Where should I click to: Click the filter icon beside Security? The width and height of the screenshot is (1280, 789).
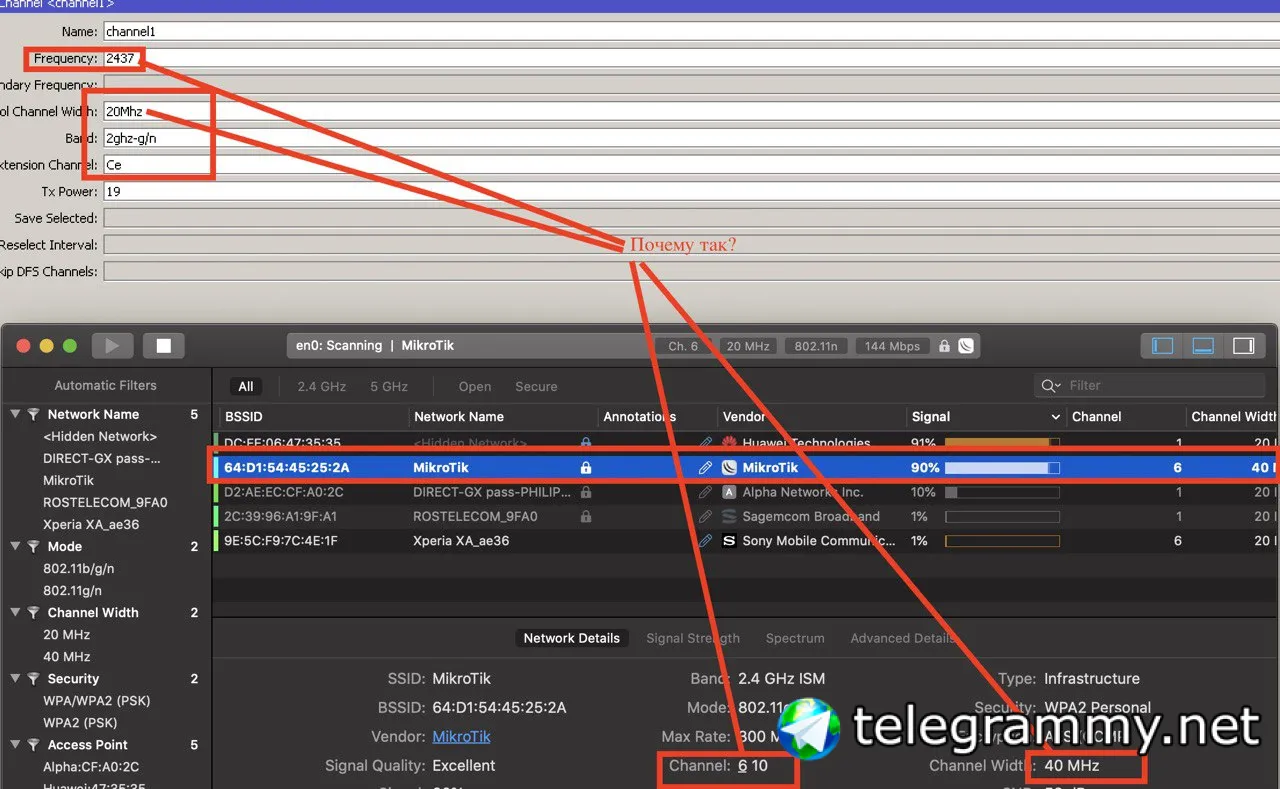pos(33,678)
